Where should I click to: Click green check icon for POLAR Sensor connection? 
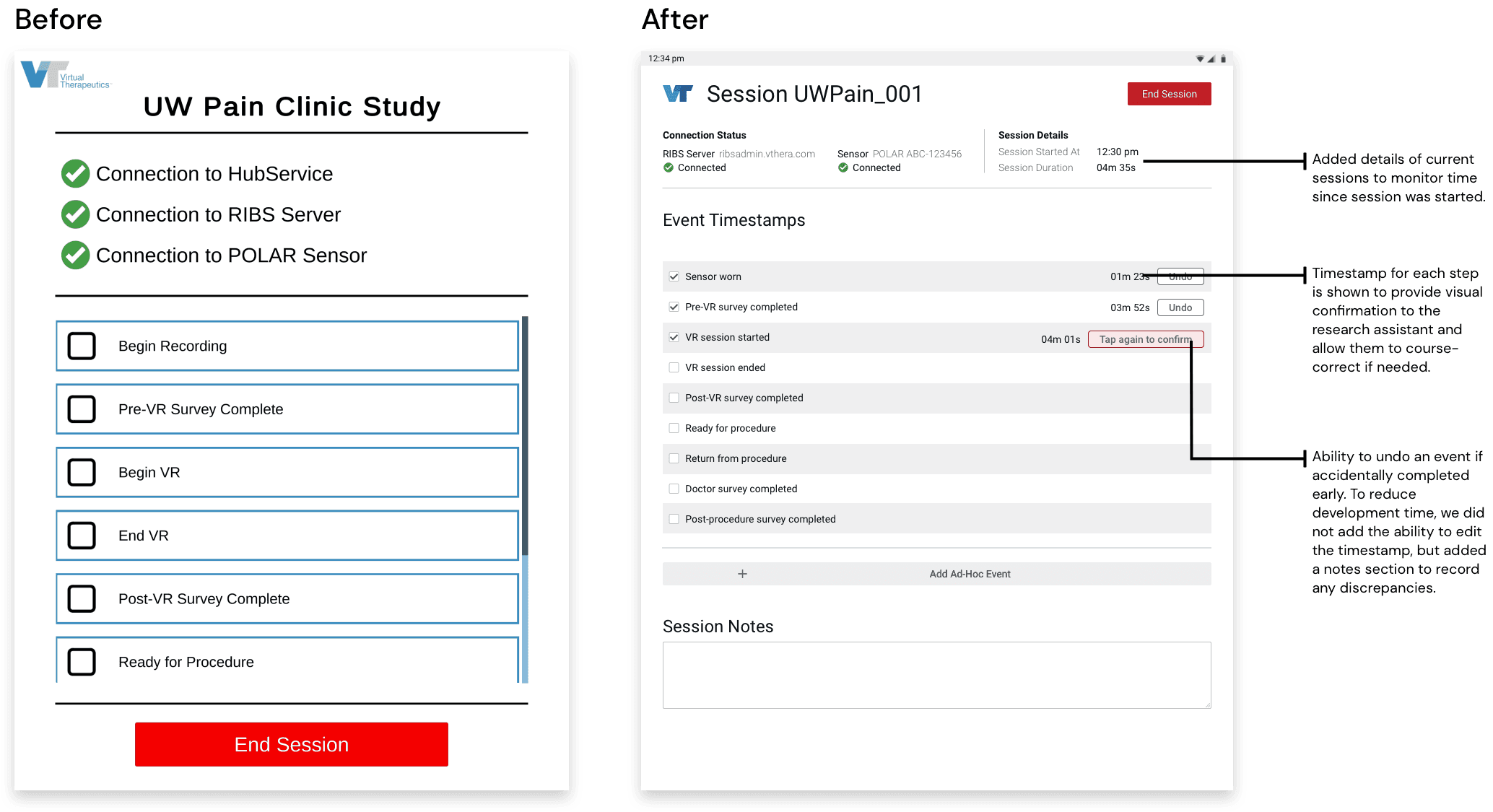coord(75,255)
